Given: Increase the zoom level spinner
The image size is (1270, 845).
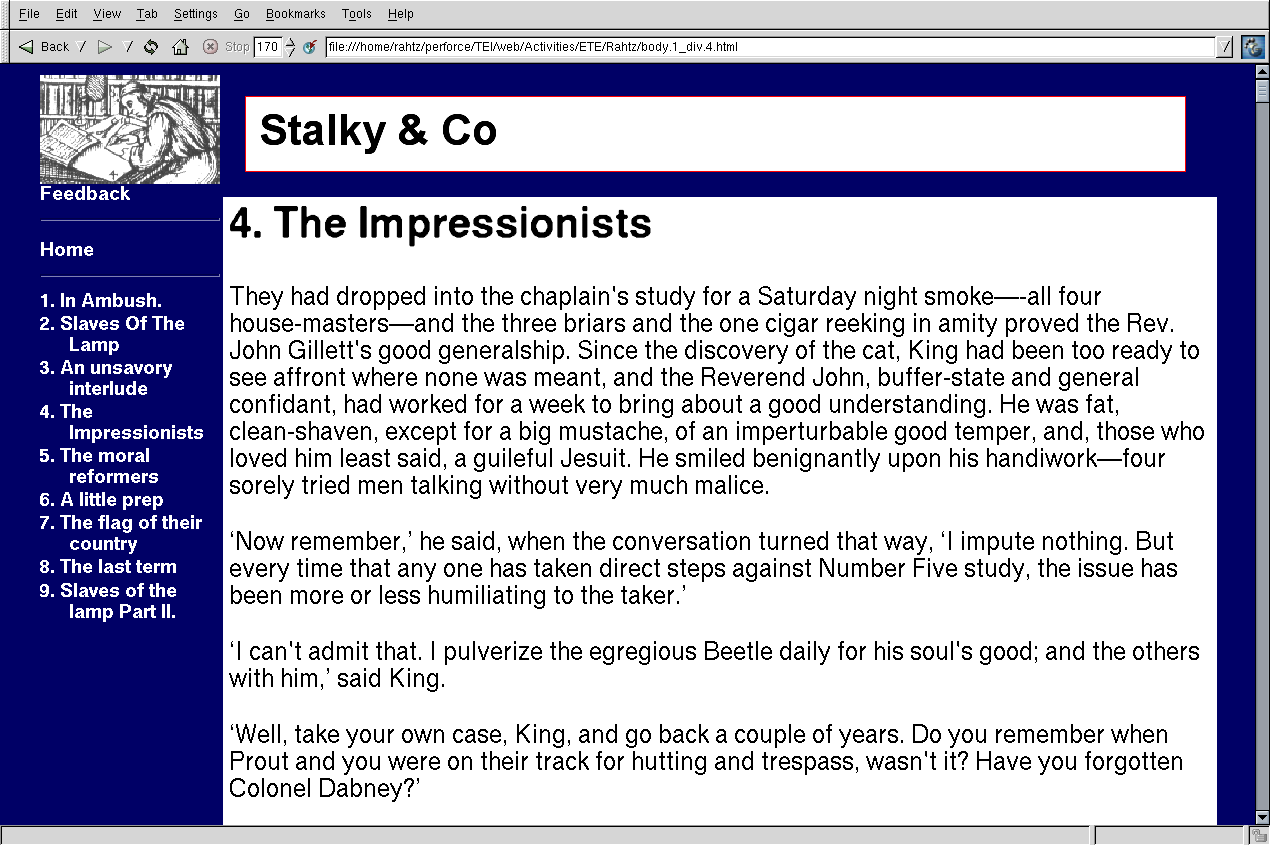Looking at the screenshot, I should [x=290, y=42].
